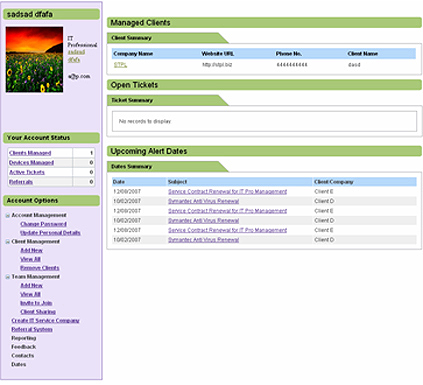Click the Client Name column header

(x=363, y=54)
